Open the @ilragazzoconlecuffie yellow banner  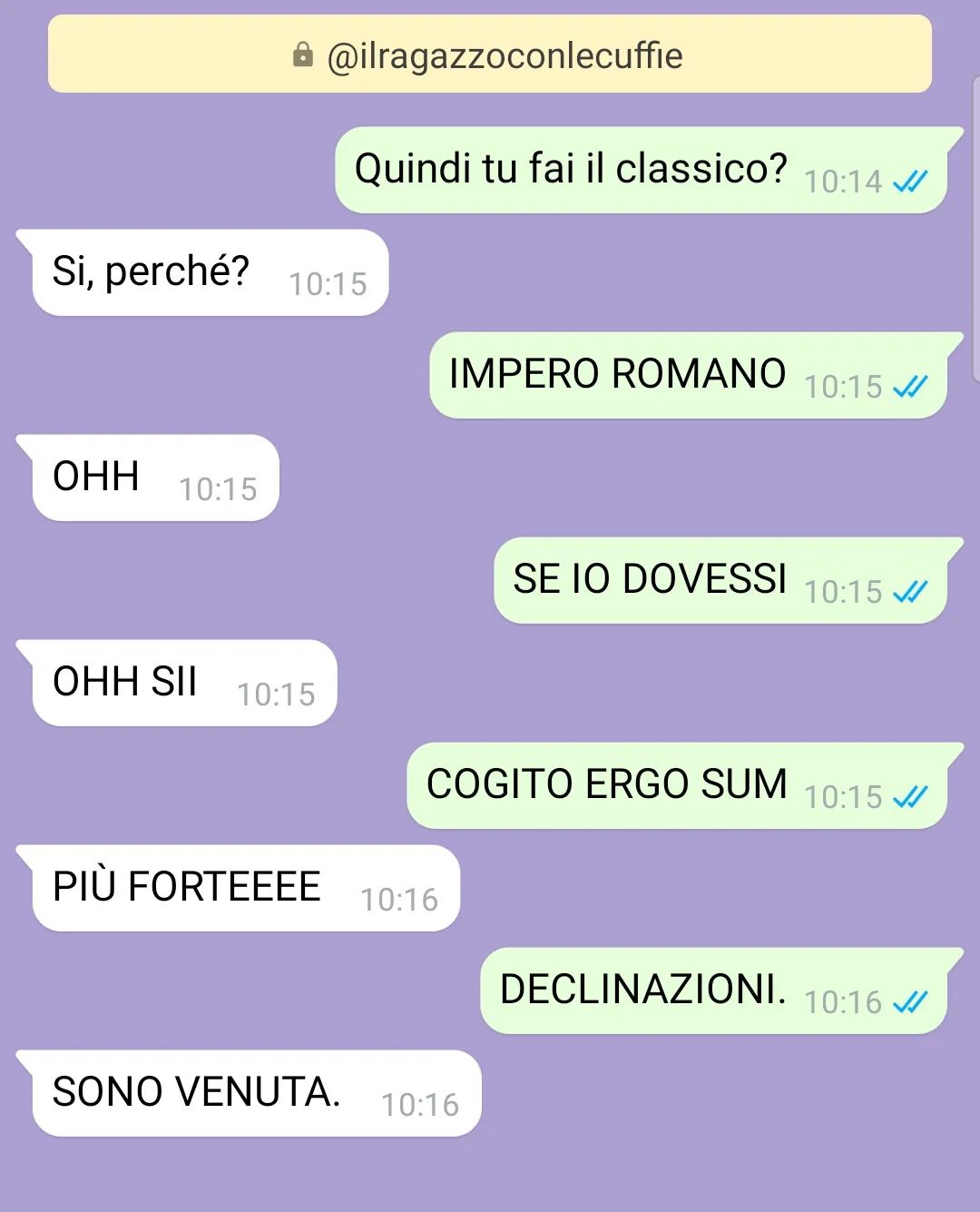click(x=490, y=54)
